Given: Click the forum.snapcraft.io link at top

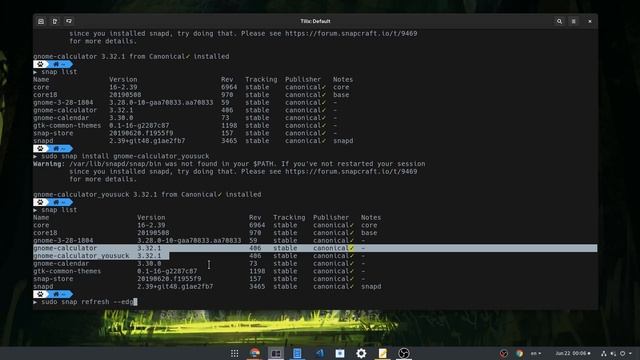Looking at the screenshot, I should [x=351, y=33].
